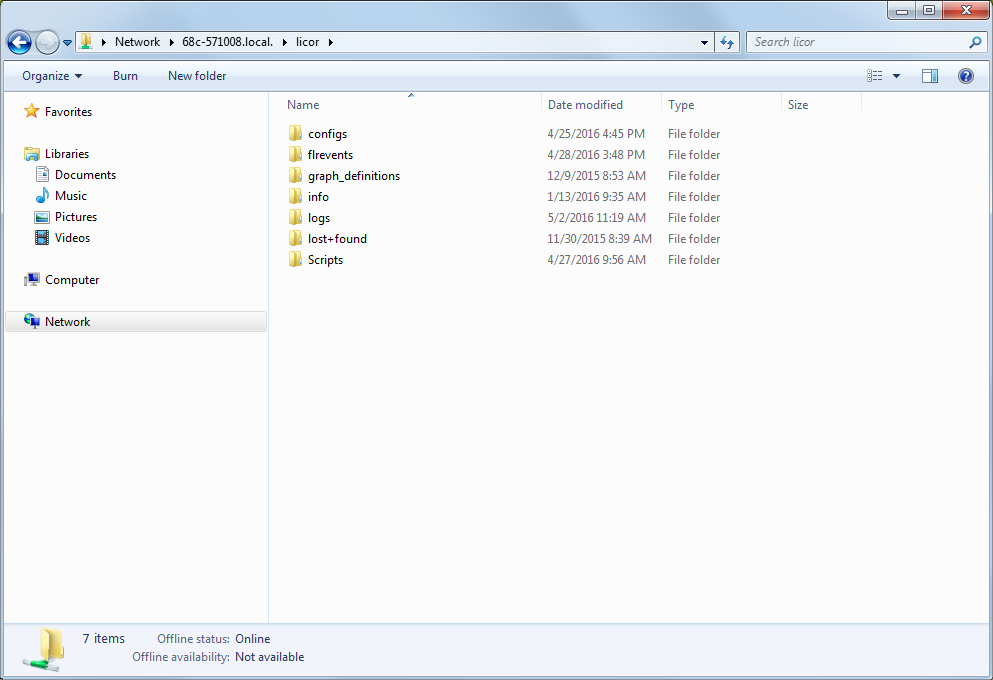Click the Documents library icon
Viewport: 993px width, 680px height.
(x=42, y=174)
